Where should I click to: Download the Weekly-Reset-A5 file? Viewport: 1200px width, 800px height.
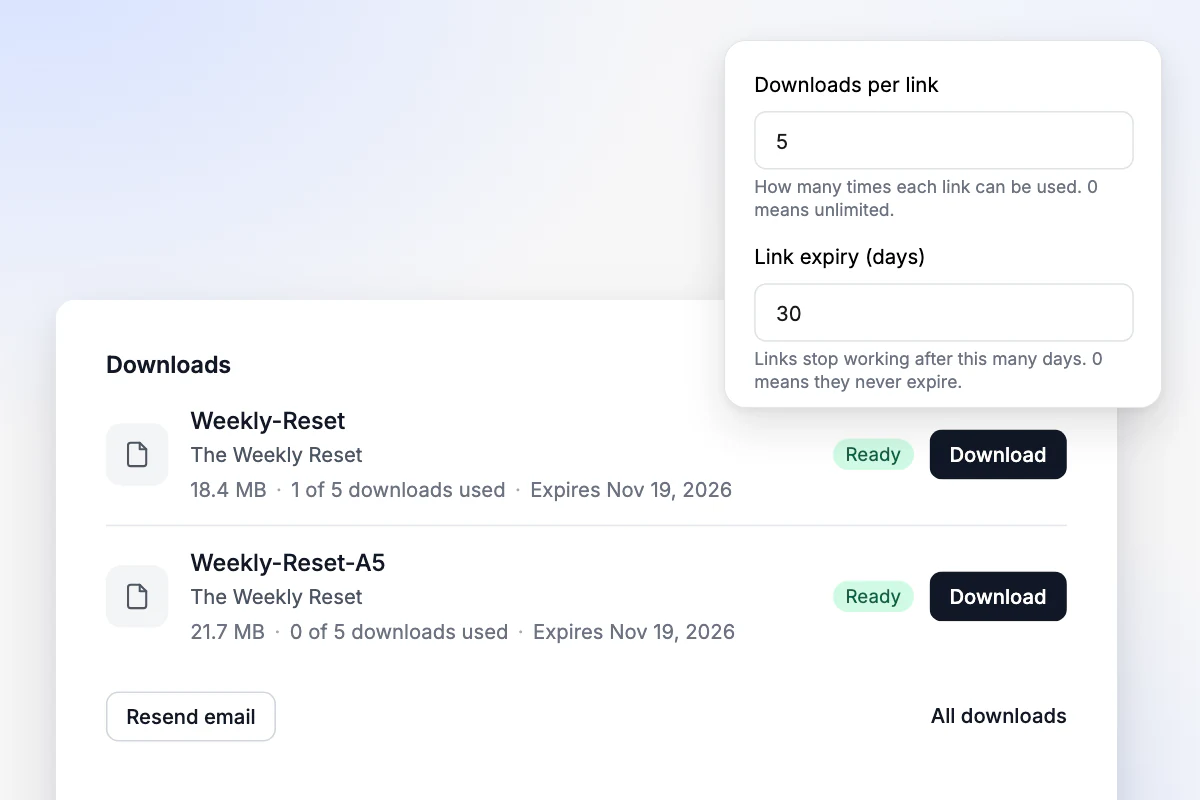click(998, 597)
